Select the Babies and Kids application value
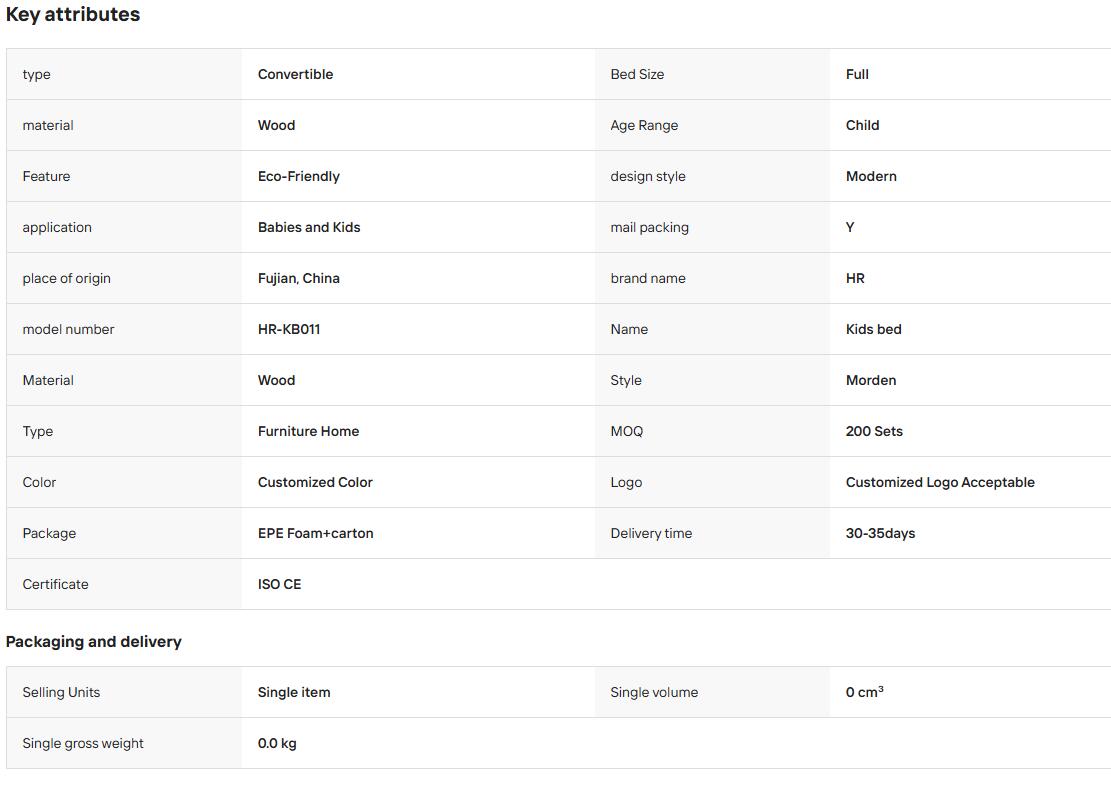This screenshot has height=795, width=1111. click(x=309, y=227)
